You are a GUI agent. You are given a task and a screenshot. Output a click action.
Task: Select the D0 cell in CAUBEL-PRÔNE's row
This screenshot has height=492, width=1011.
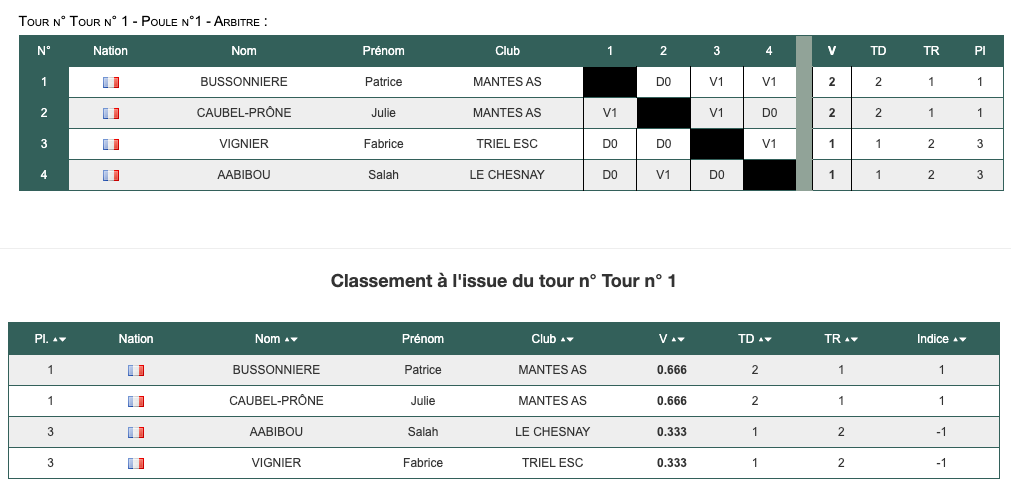point(769,113)
